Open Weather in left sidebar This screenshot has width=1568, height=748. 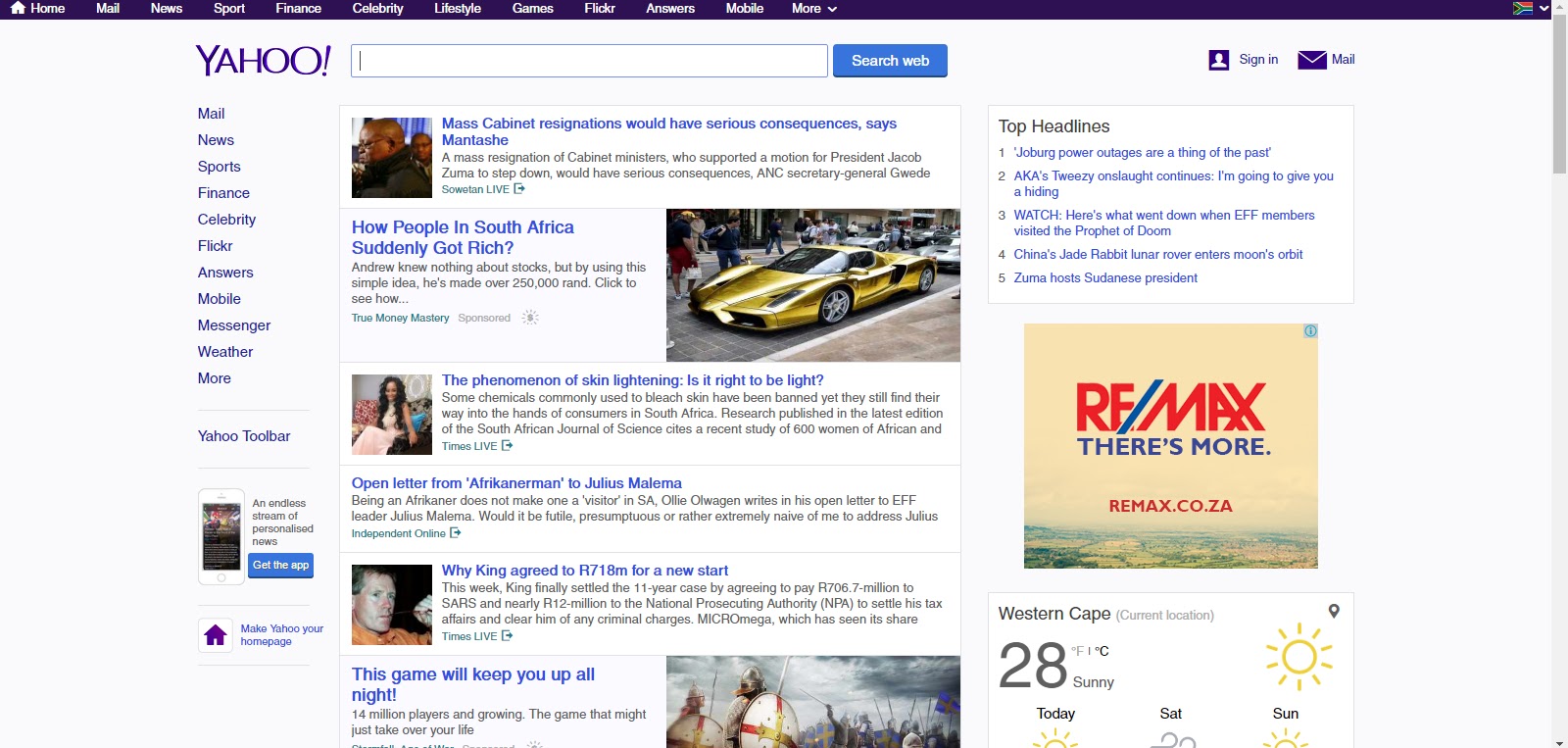(225, 352)
